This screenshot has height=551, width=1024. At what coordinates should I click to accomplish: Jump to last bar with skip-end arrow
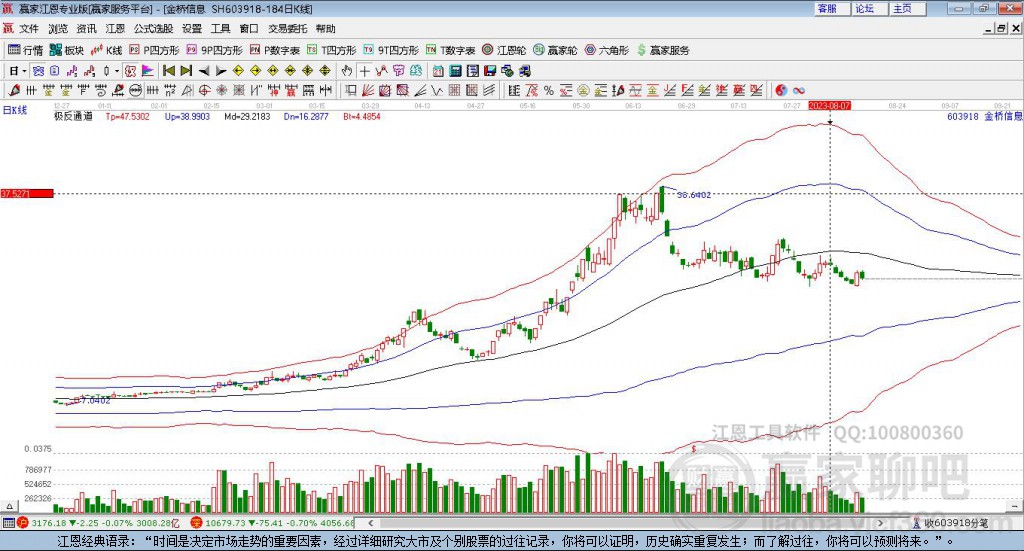[186, 71]
